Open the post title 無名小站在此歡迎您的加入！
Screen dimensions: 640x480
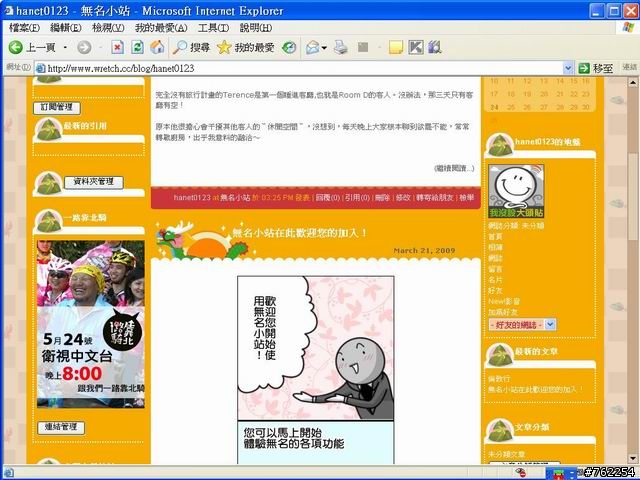299,233
